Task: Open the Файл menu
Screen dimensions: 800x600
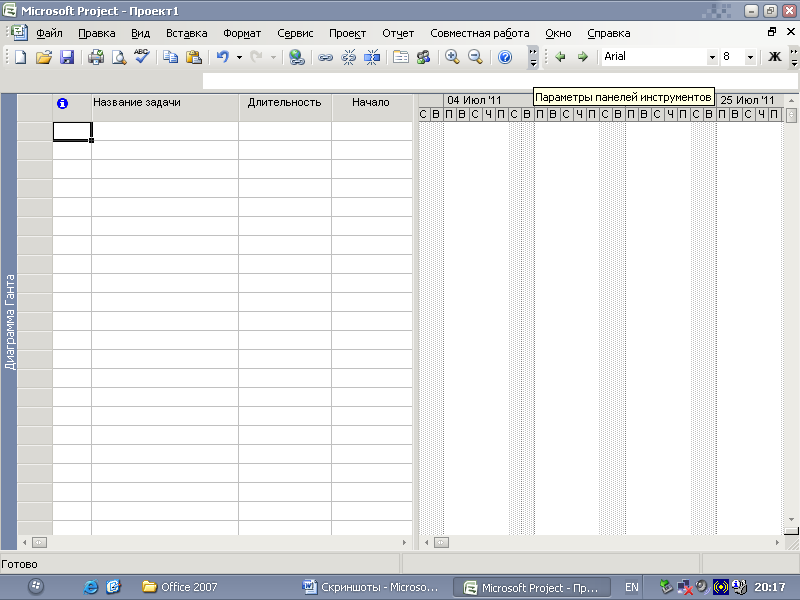Action: coord(49,33)
